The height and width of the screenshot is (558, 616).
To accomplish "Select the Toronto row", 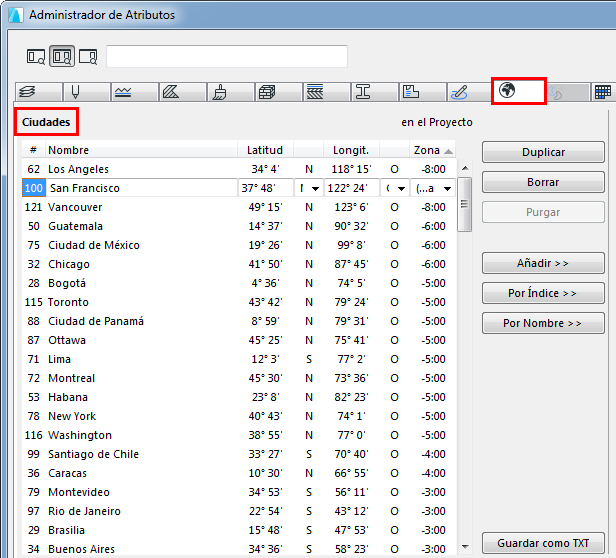I will point(239,302).
